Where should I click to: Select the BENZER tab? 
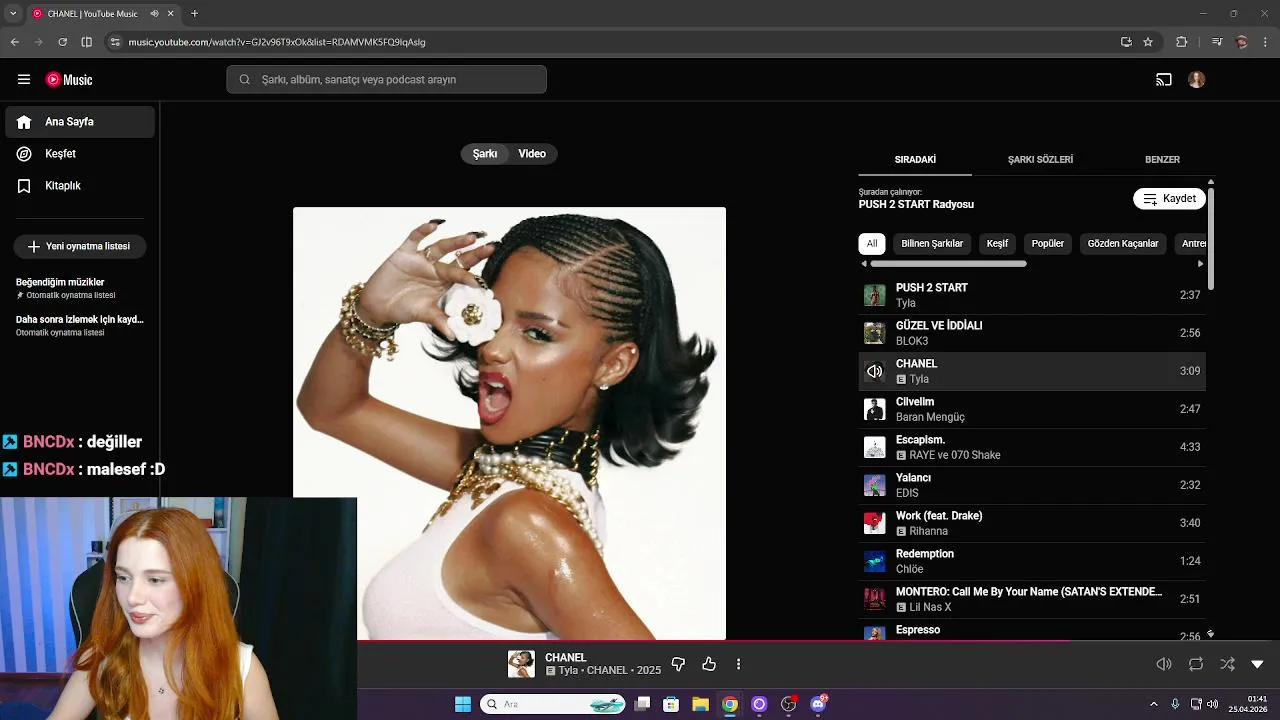pos(1162,160)
